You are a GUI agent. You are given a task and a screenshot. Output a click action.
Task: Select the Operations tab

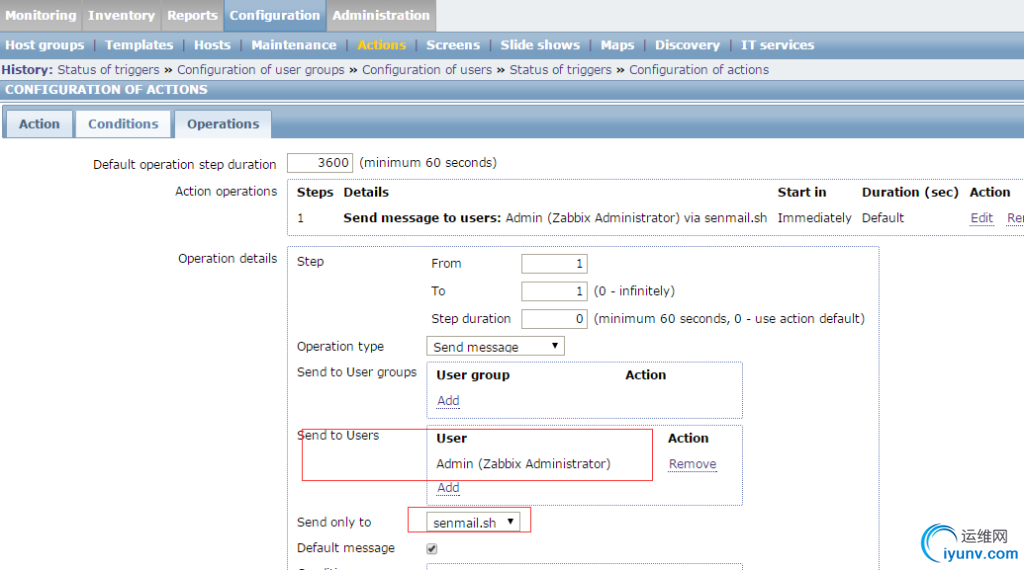pos(223,124)
